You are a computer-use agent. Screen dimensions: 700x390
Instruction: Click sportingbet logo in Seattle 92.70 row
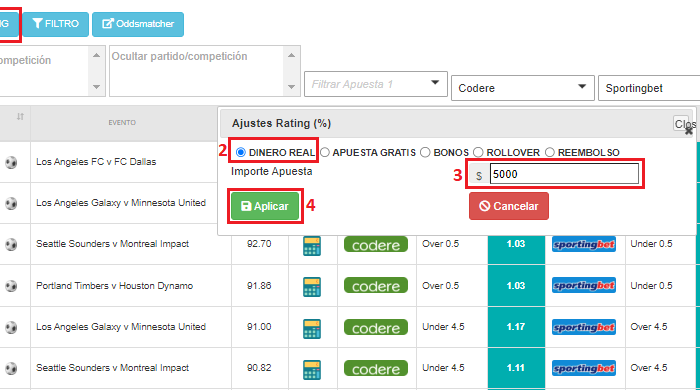[x=584, y=244]
